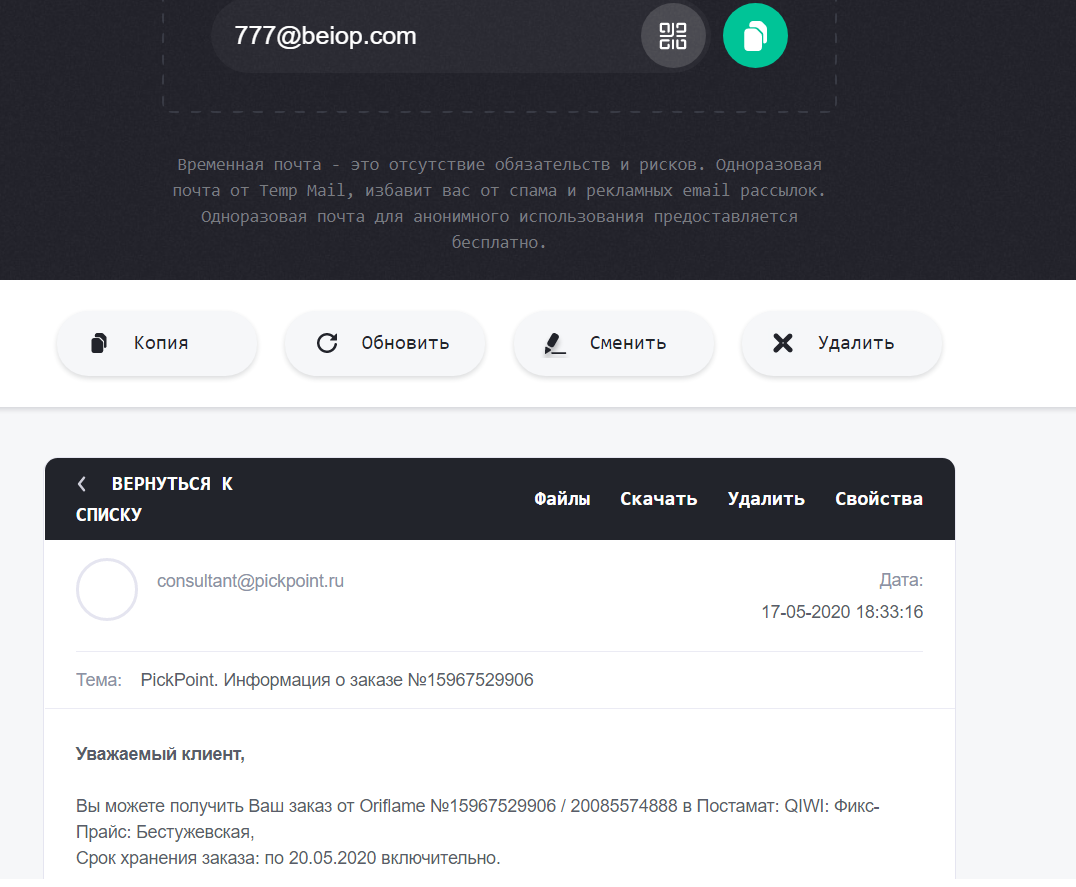The image size is (1076, 887).
Task: Click the refresh arrow icon by Обновить
Action: tap(327, 343)
